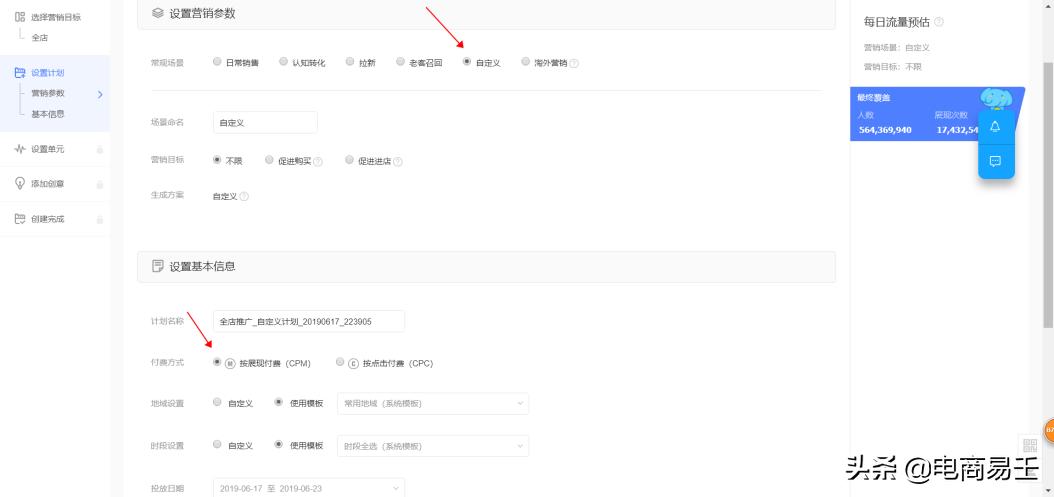Click the 营销场景: 自定义 estimate text

click(x=897, y=48)
